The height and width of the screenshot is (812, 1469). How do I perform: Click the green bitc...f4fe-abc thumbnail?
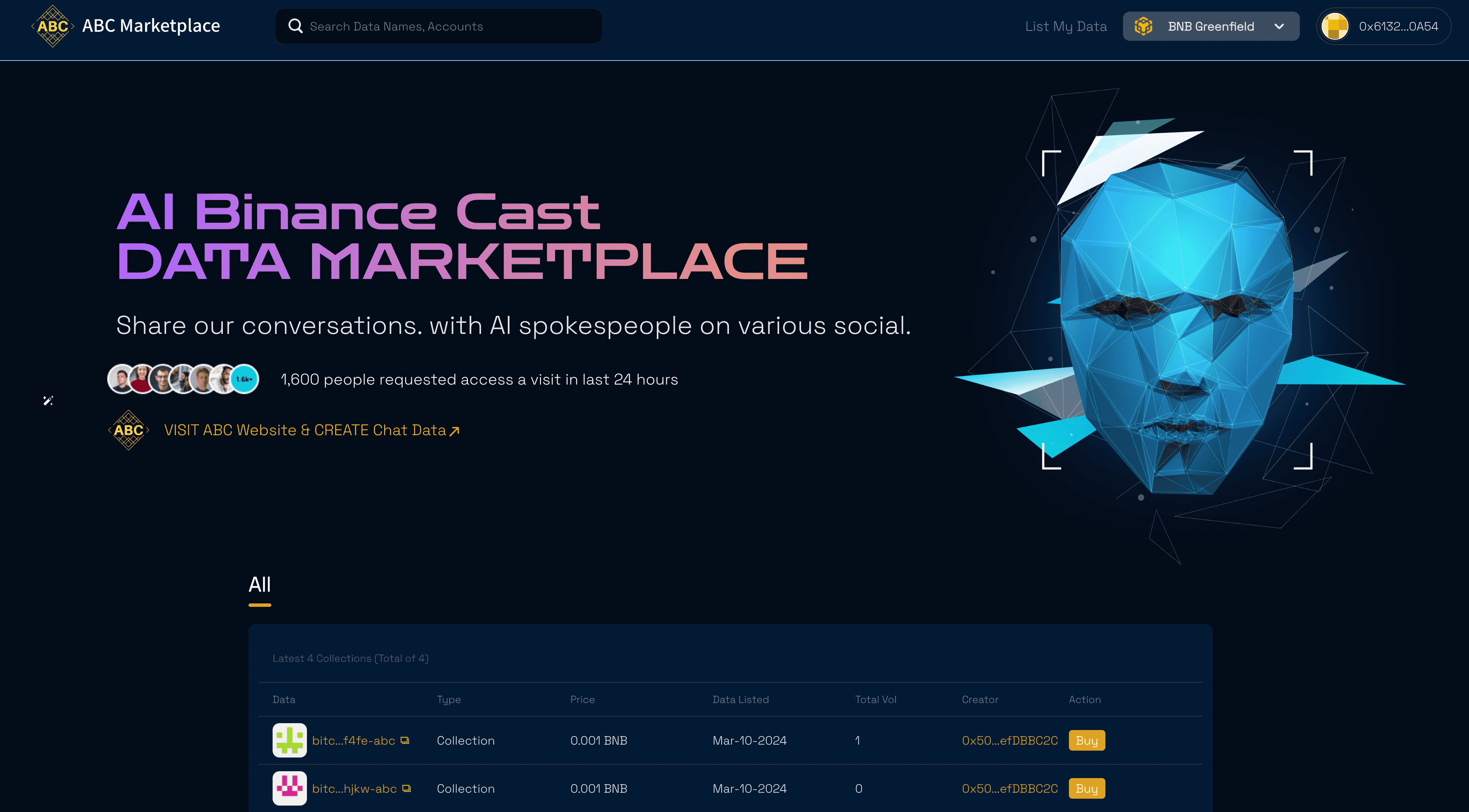(289, 739)
